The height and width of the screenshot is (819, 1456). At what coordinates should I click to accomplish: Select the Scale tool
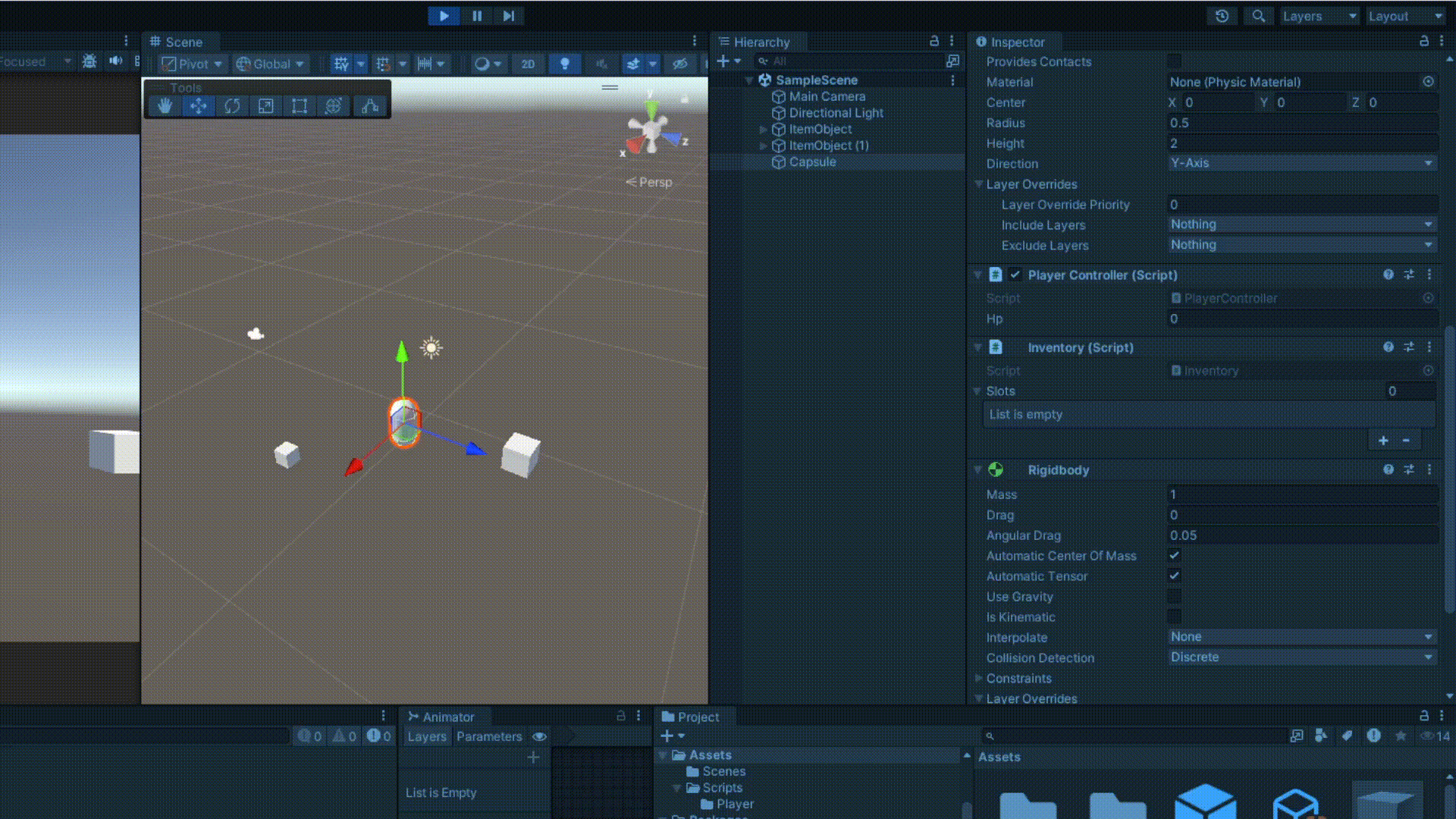(265, 106)
